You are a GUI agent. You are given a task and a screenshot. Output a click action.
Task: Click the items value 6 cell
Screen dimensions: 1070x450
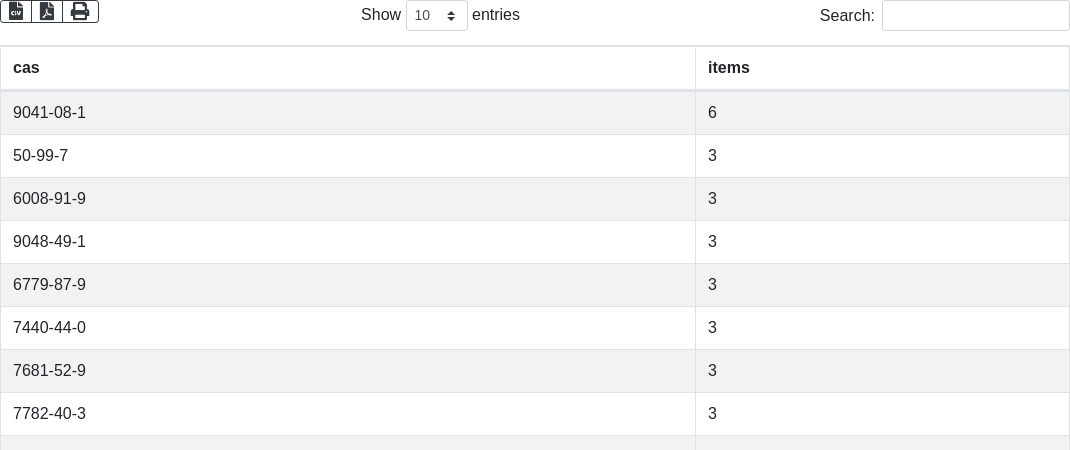pyautogui.click(x=882, y=113)
